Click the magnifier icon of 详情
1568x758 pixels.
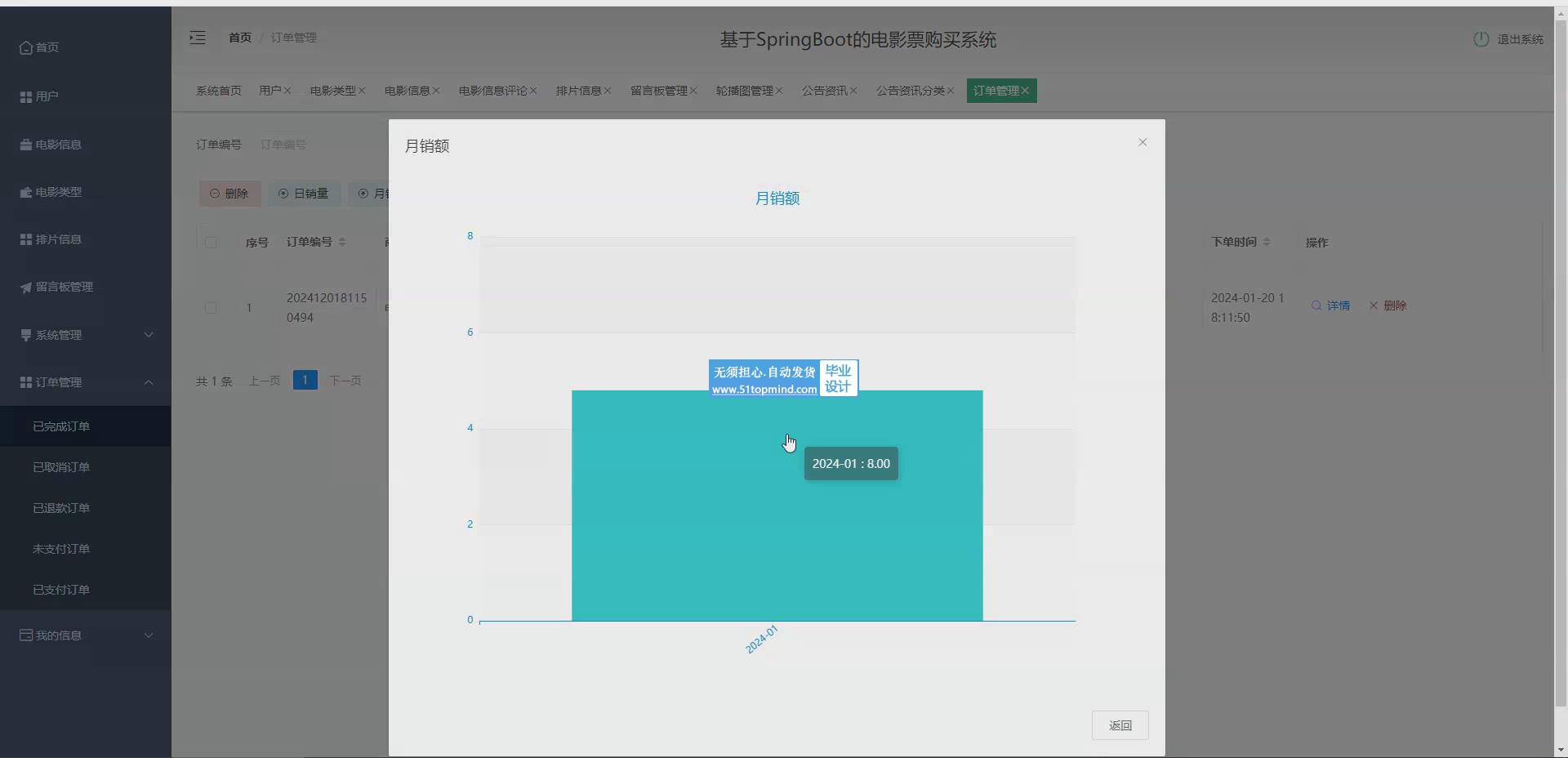(1316, 305)
